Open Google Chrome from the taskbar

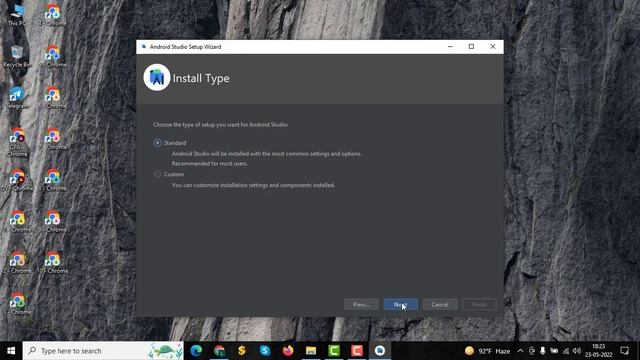[x=219, y=351]
